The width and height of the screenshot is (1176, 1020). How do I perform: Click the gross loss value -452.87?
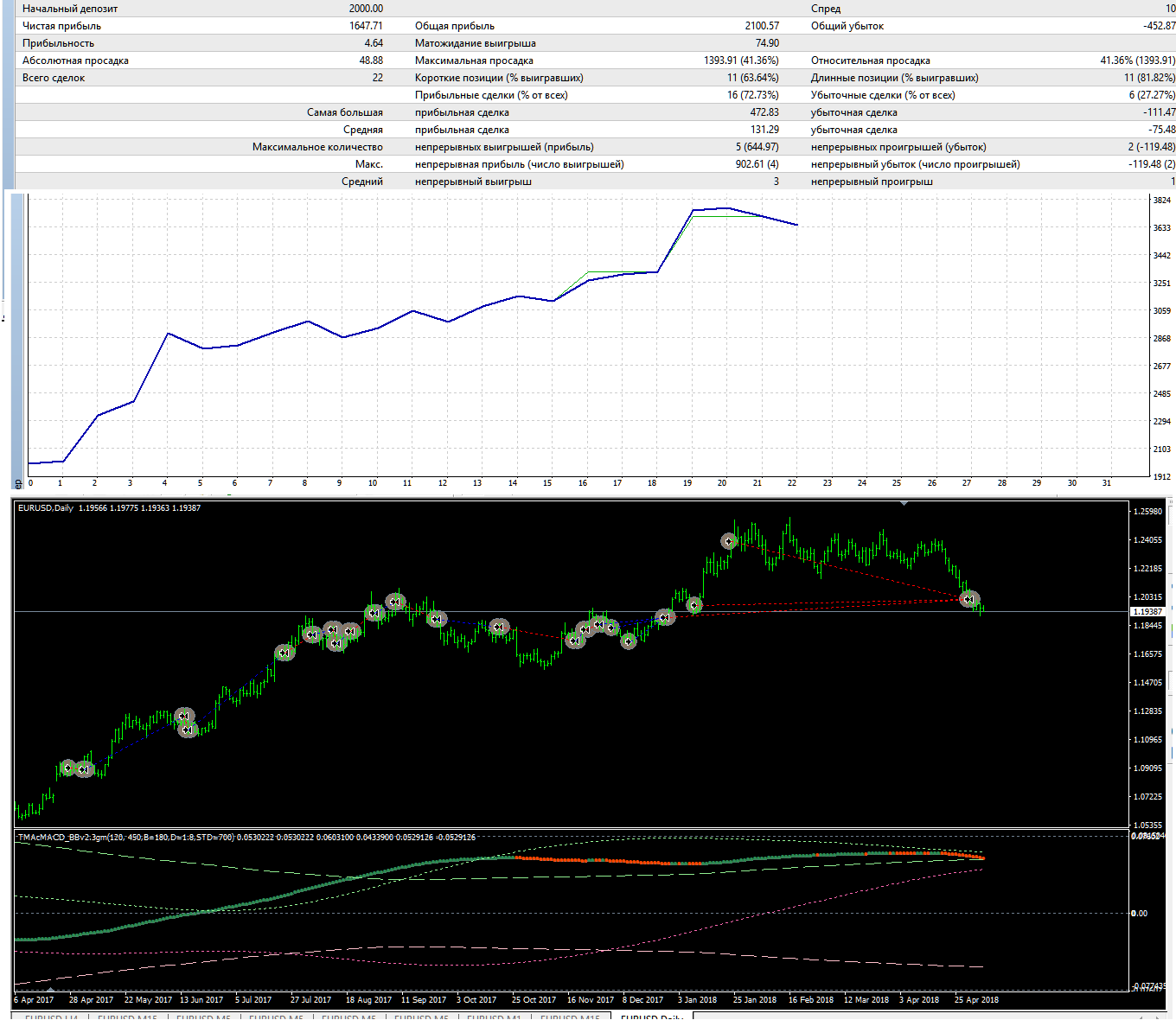click(x=1159, y=26)
